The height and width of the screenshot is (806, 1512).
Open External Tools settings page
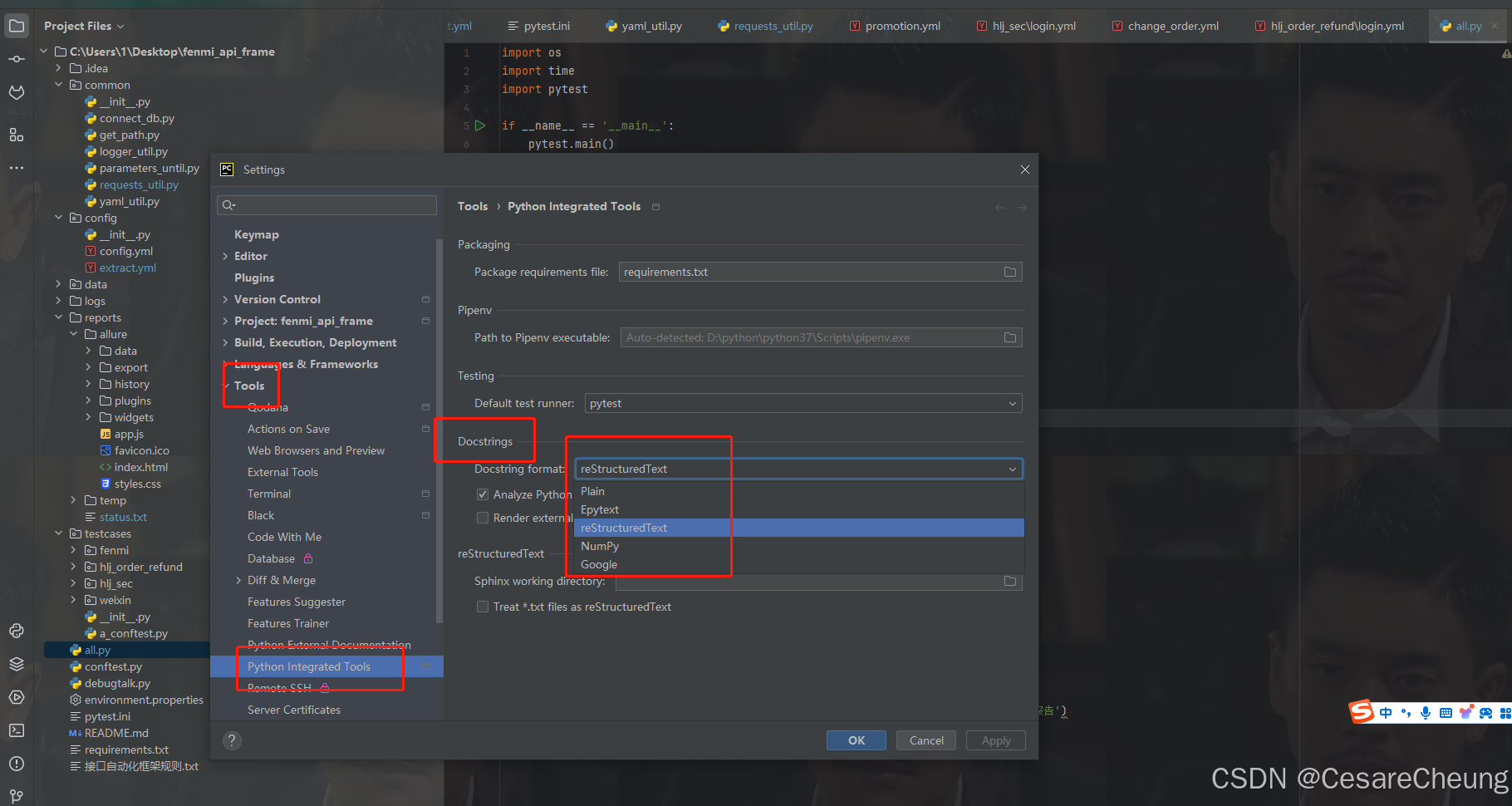[282, 472]
